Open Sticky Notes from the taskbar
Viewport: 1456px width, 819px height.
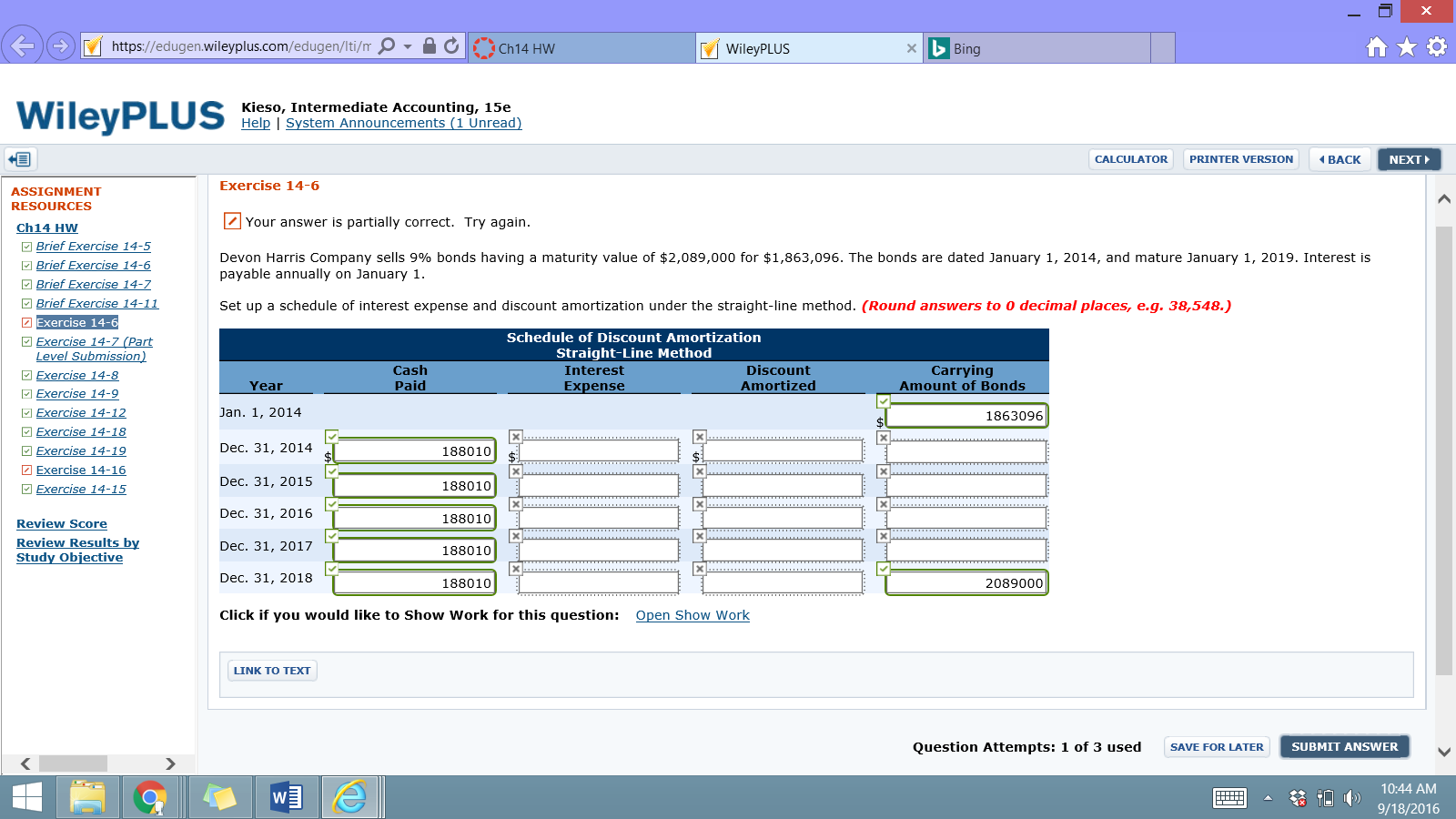219,798
